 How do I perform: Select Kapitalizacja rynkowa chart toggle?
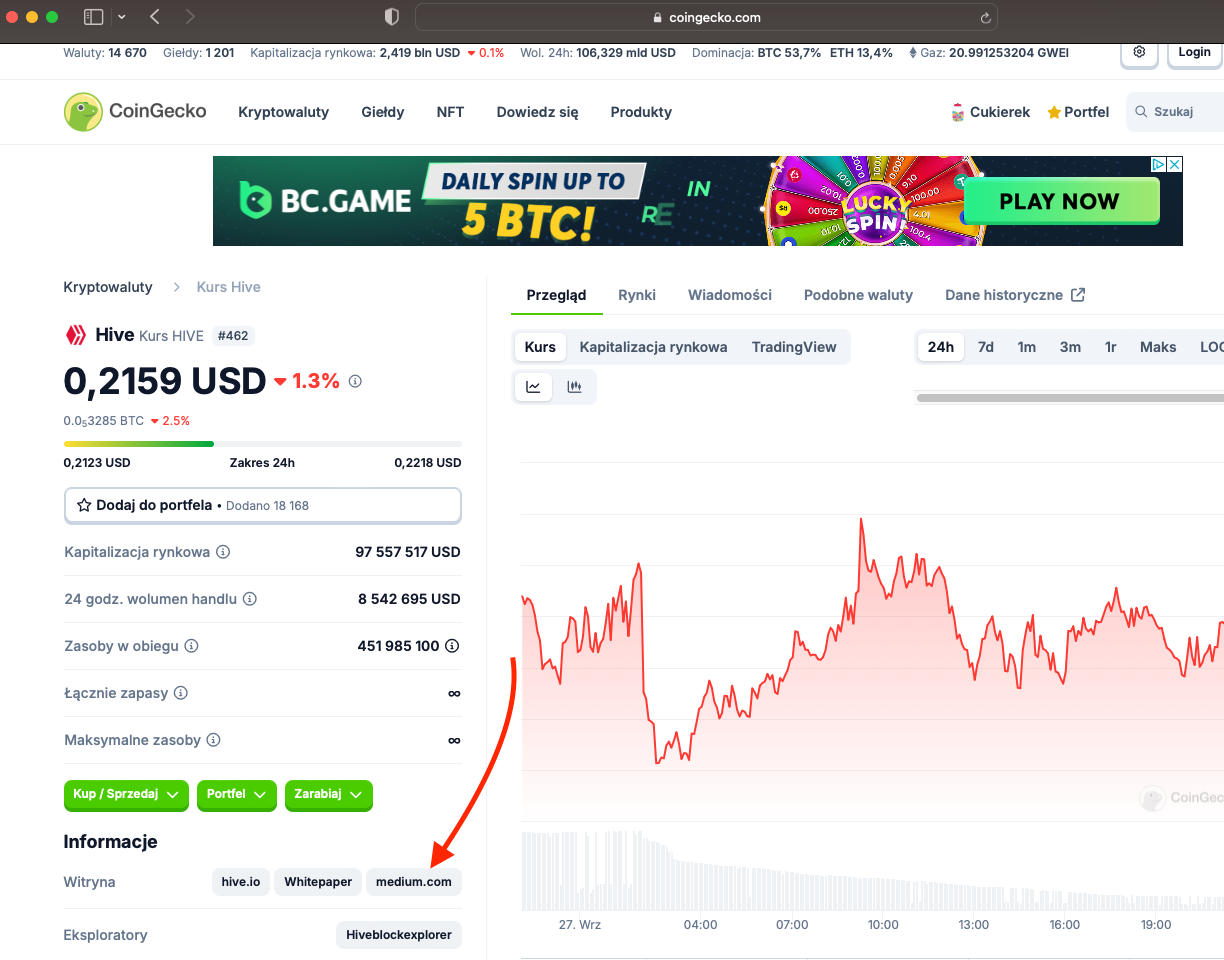tap(653, 347)
